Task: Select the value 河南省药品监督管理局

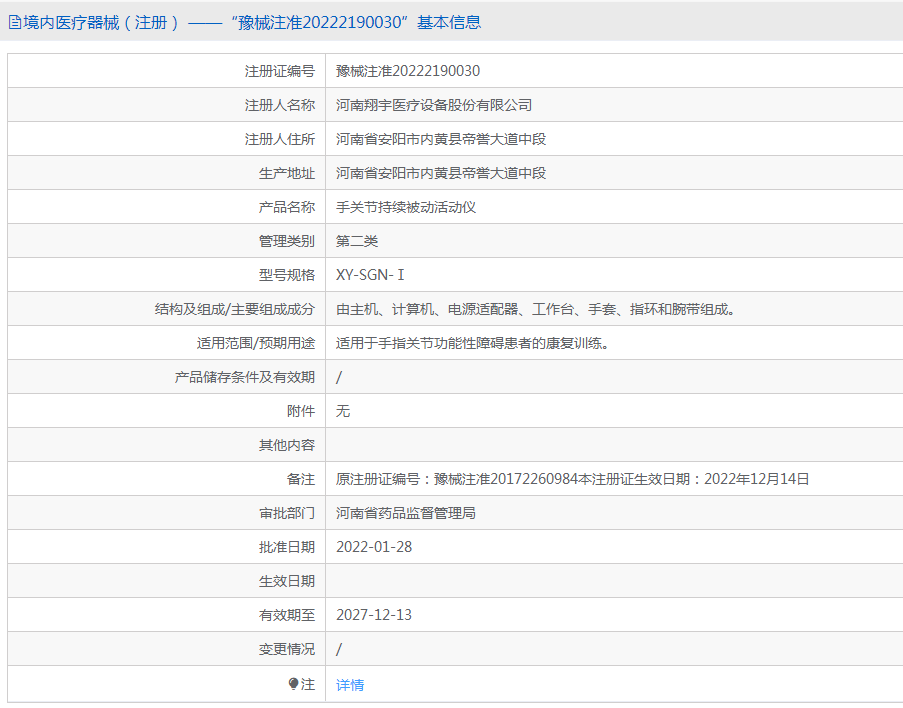Action: (405, 513)
